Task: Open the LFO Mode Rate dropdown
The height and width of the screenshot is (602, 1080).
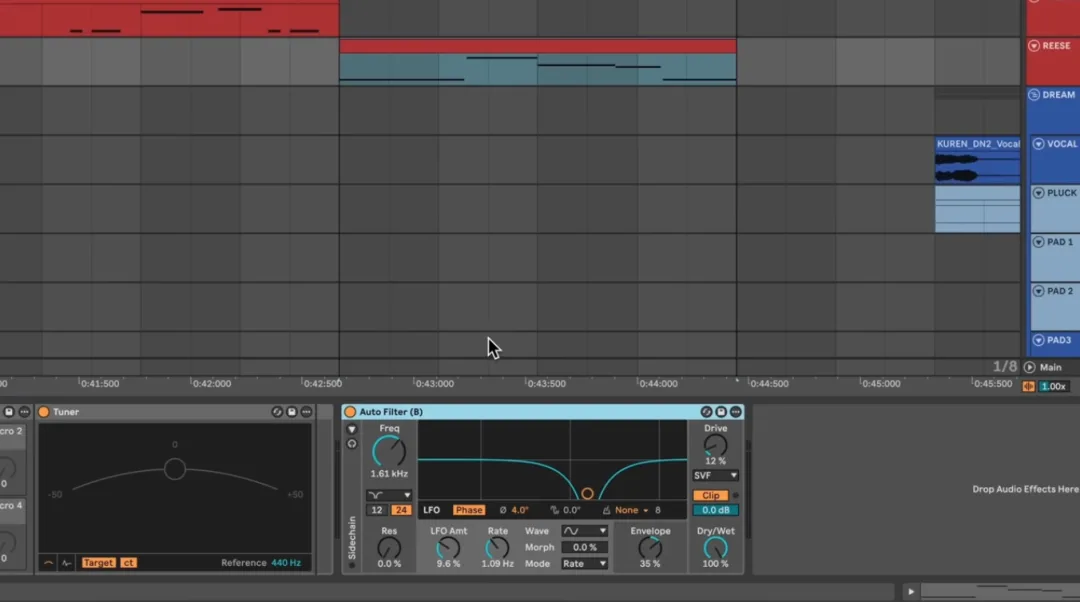Action: 584,563
